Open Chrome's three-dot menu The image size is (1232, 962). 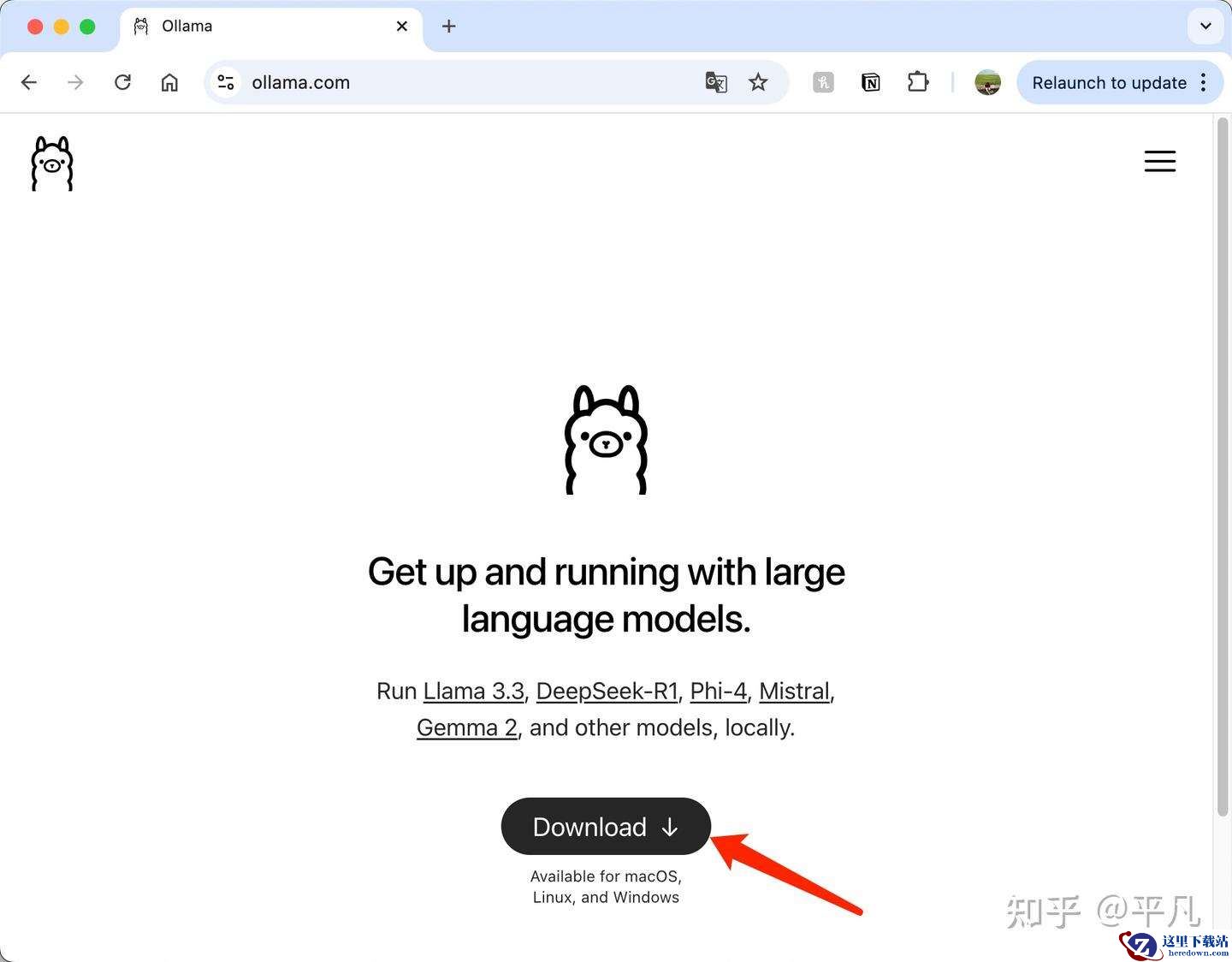pos(1204,82)
